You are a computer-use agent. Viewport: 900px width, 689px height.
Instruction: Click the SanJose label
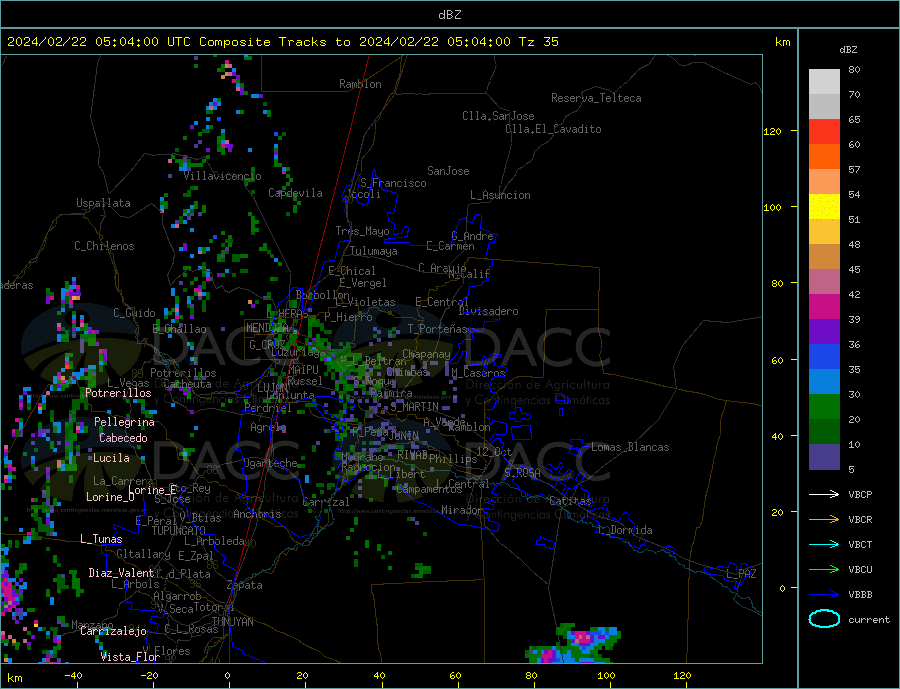448,171
